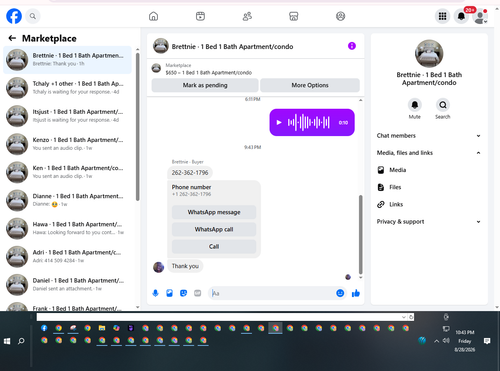Click the back arrow next to Marketplace
This screenshot has height=371, width=500.
(x=12, y=38)
